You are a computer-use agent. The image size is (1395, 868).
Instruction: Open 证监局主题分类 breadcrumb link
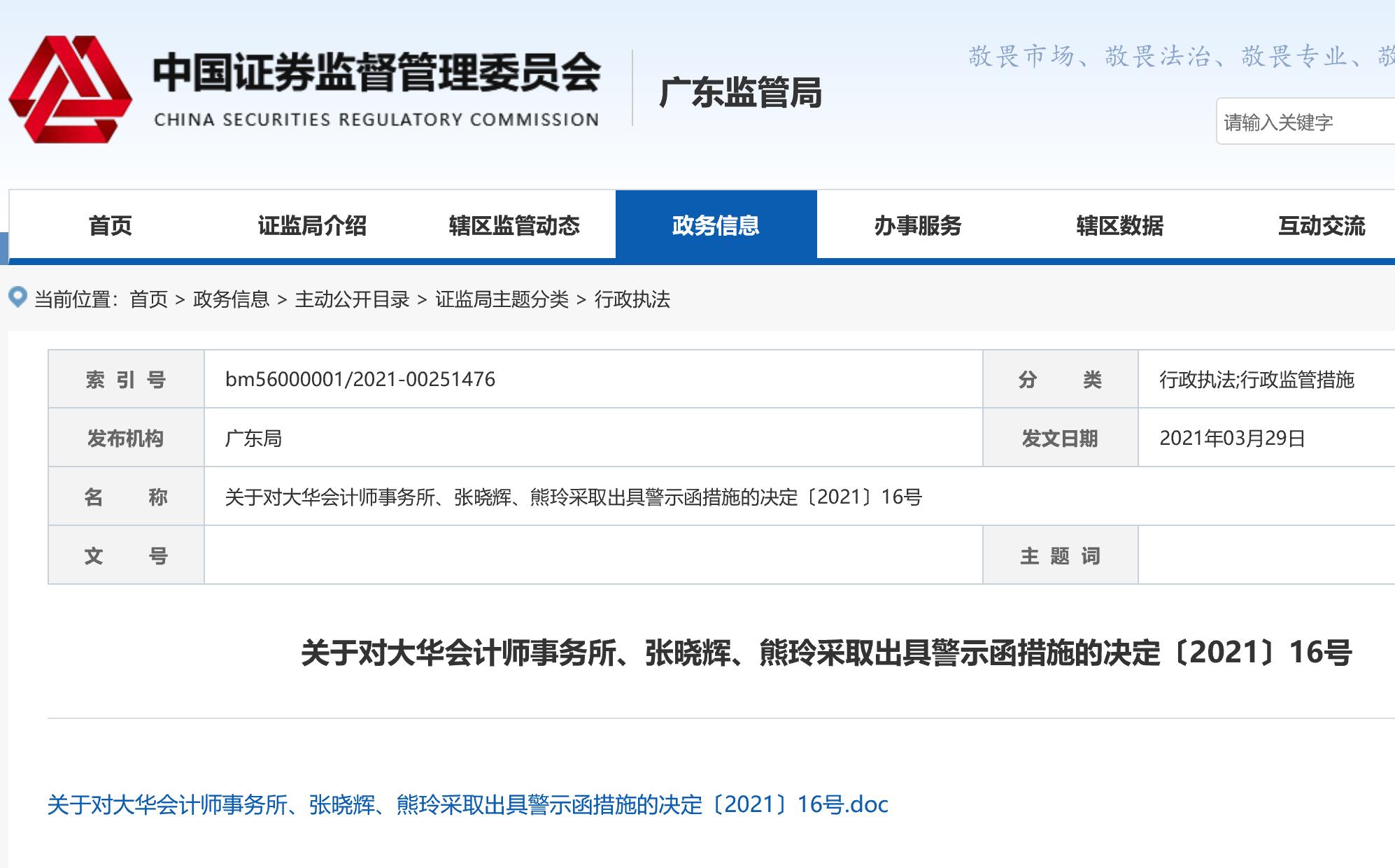(502, 299)
